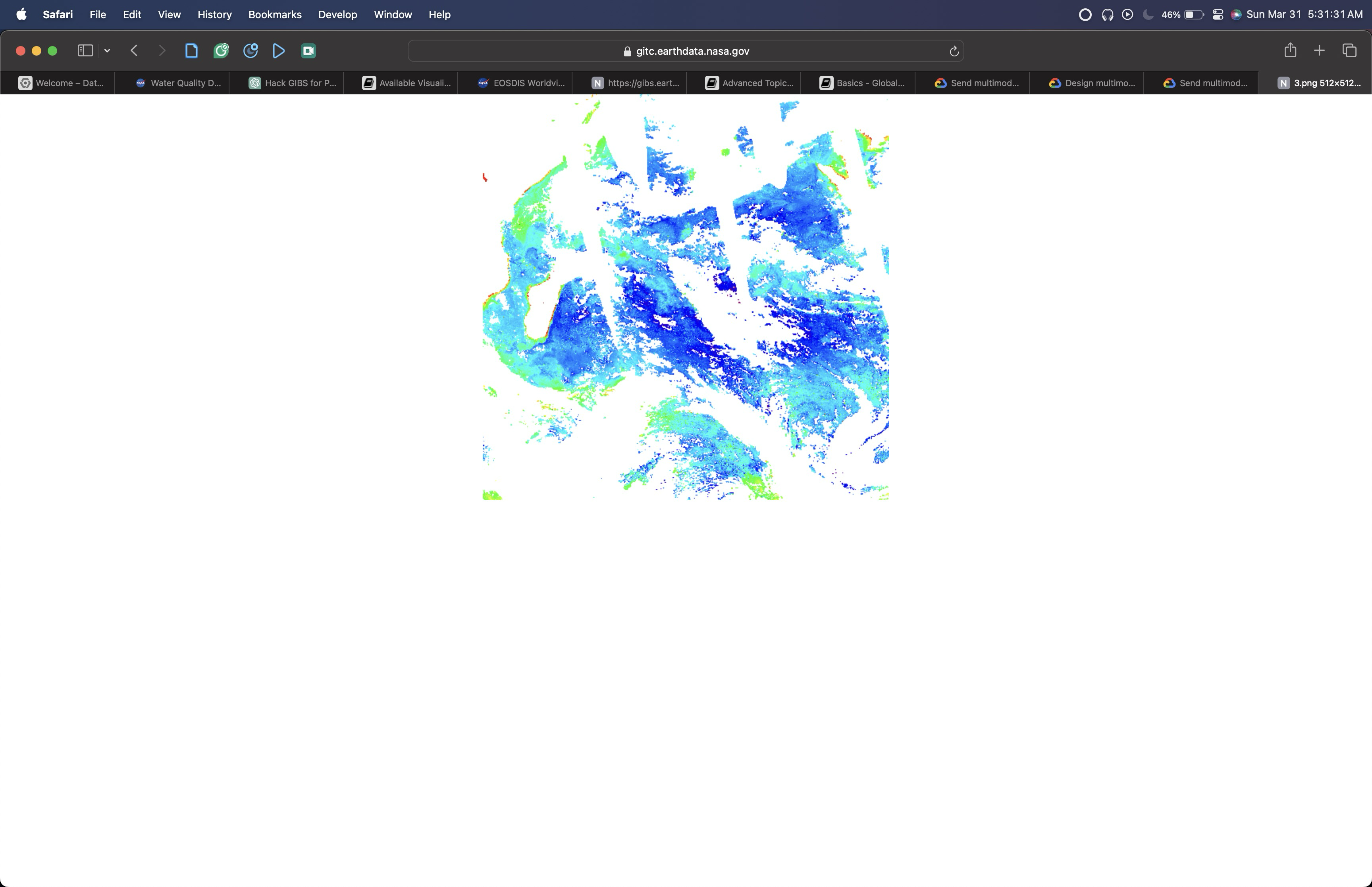
Task: Add a new tab with plus
Action: 1319,51
